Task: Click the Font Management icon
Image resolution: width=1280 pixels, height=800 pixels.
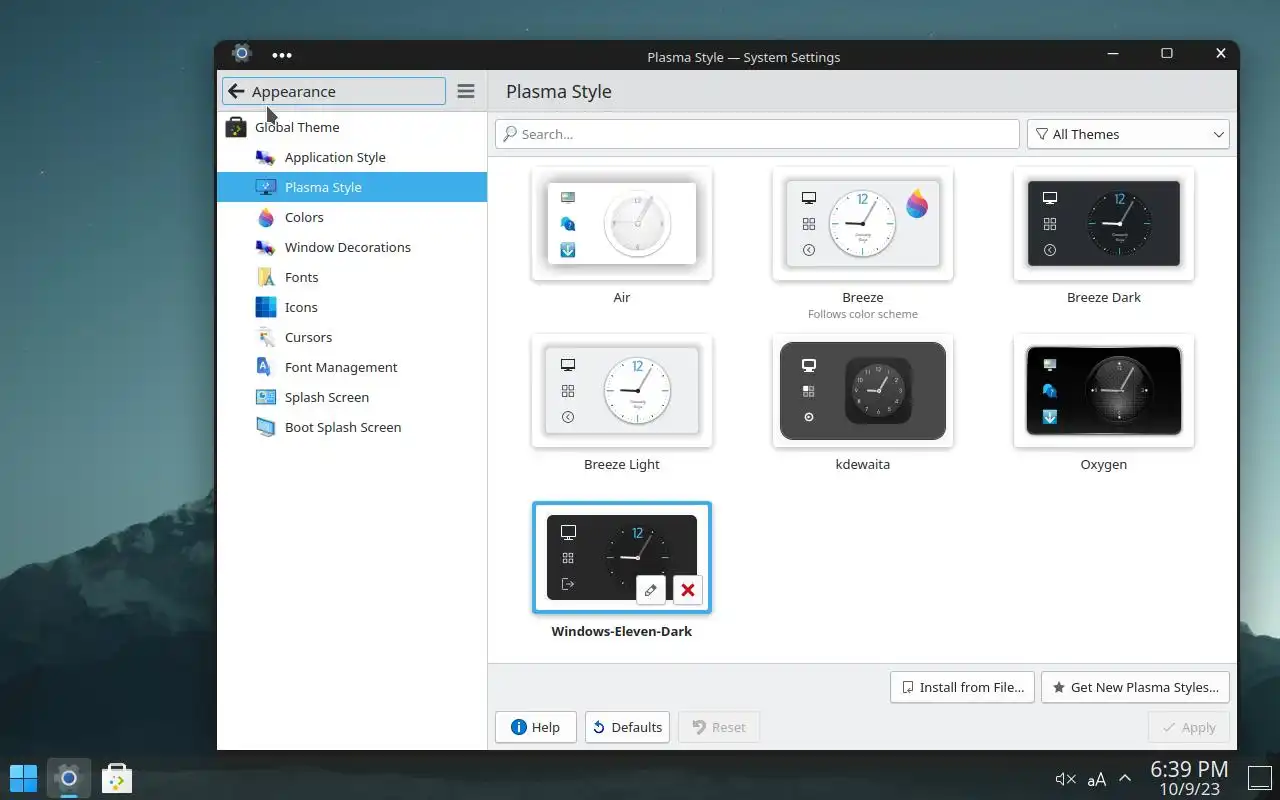Action: (x=265, y=367)
